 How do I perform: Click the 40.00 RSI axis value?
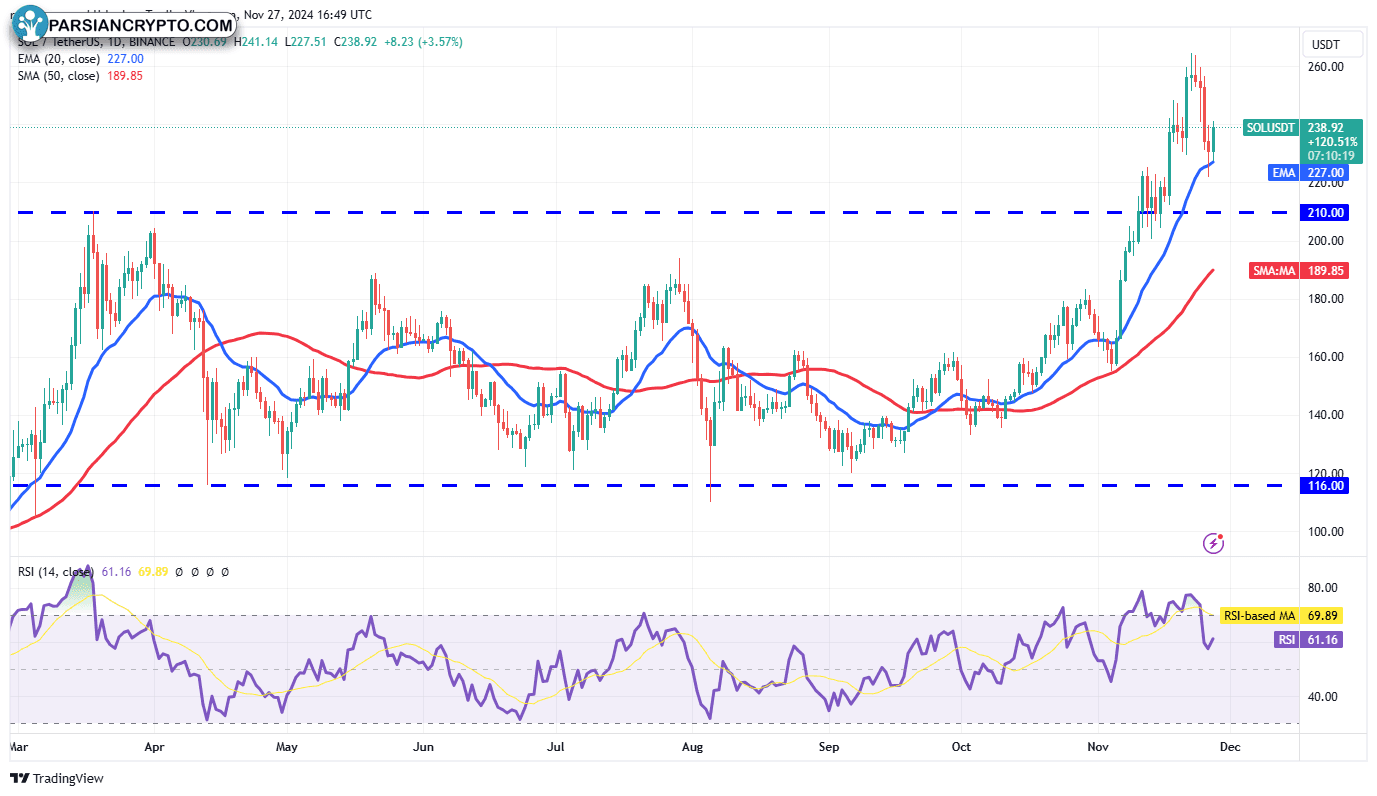point(1325,697)
